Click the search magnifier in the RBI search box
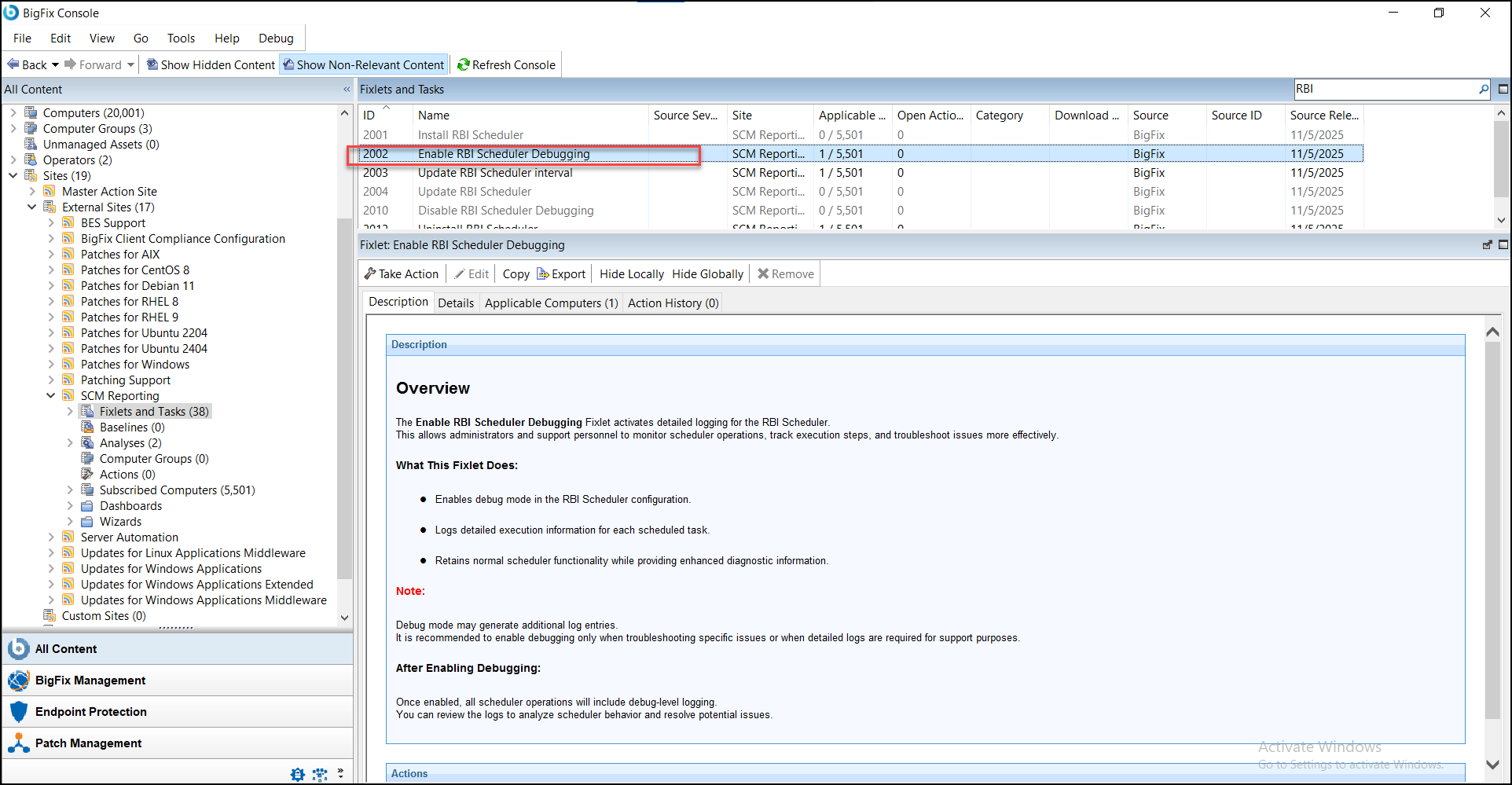This screenshot has width=1512, height=785. 1482,89
